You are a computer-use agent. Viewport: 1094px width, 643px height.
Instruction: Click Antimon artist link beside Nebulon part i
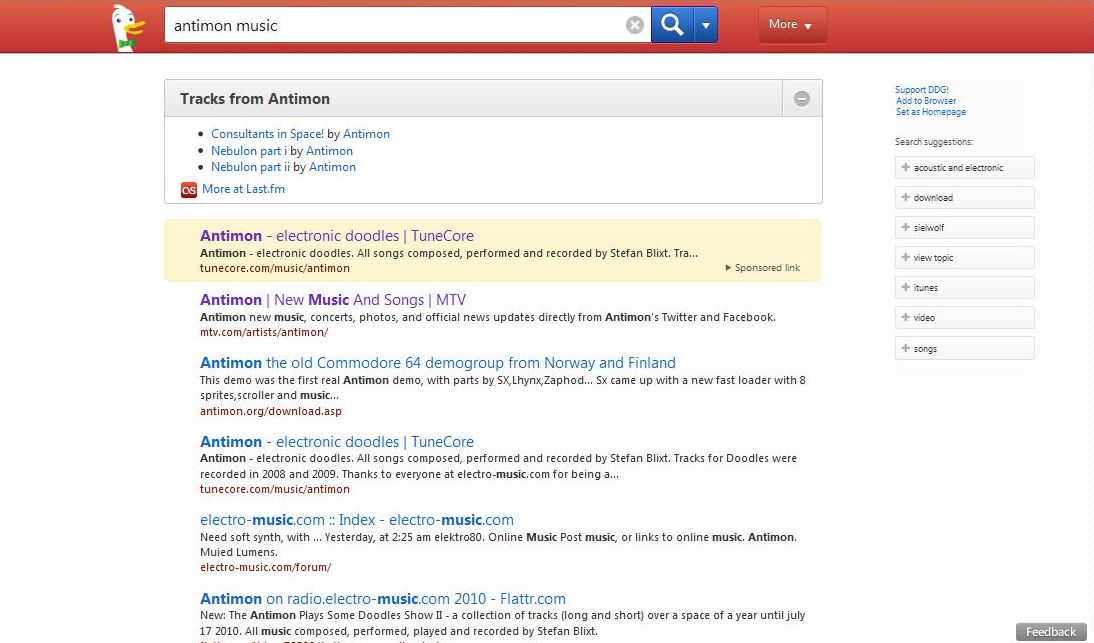click(x=329, y=151)
